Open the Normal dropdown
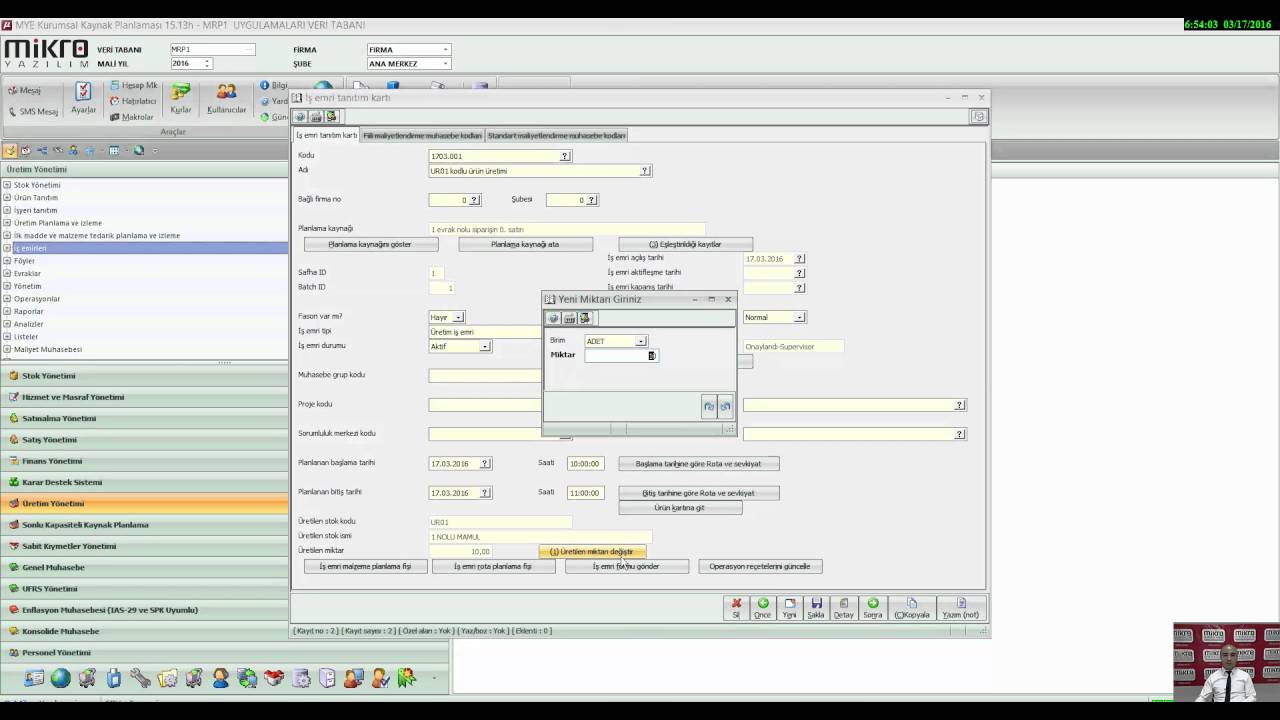Screen dimensions: 1280x720 coord(800,317)
